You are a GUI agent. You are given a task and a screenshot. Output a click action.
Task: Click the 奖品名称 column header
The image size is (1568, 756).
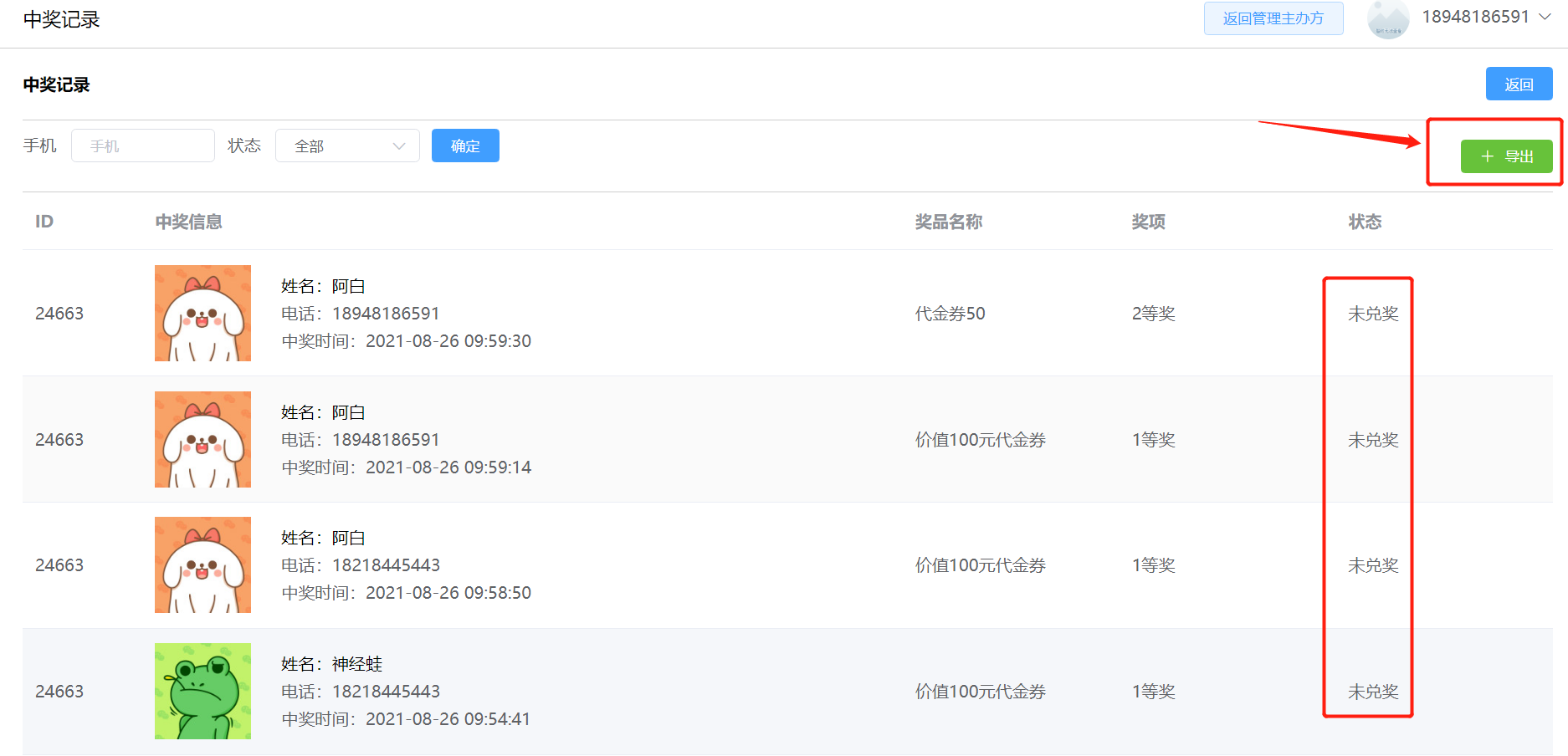[x=948, y=222]
